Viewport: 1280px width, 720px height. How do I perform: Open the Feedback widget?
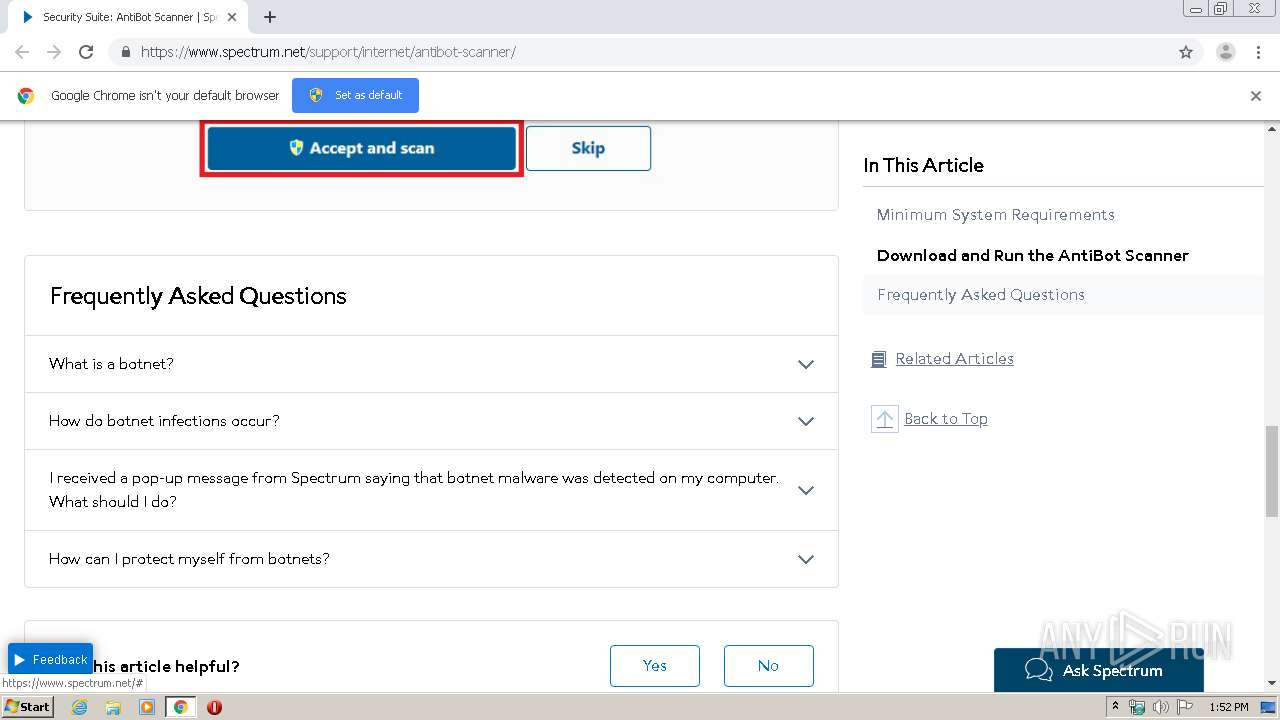[x=50, y=660]
